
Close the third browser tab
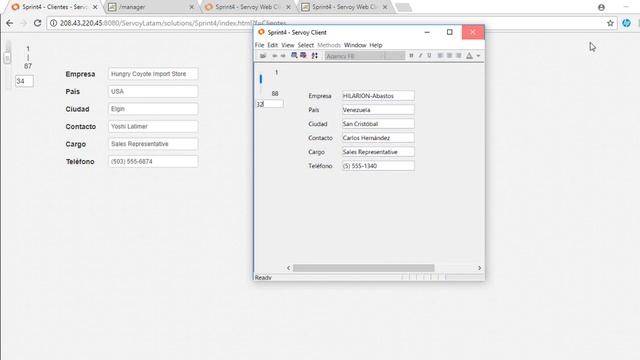pos(288,7)
